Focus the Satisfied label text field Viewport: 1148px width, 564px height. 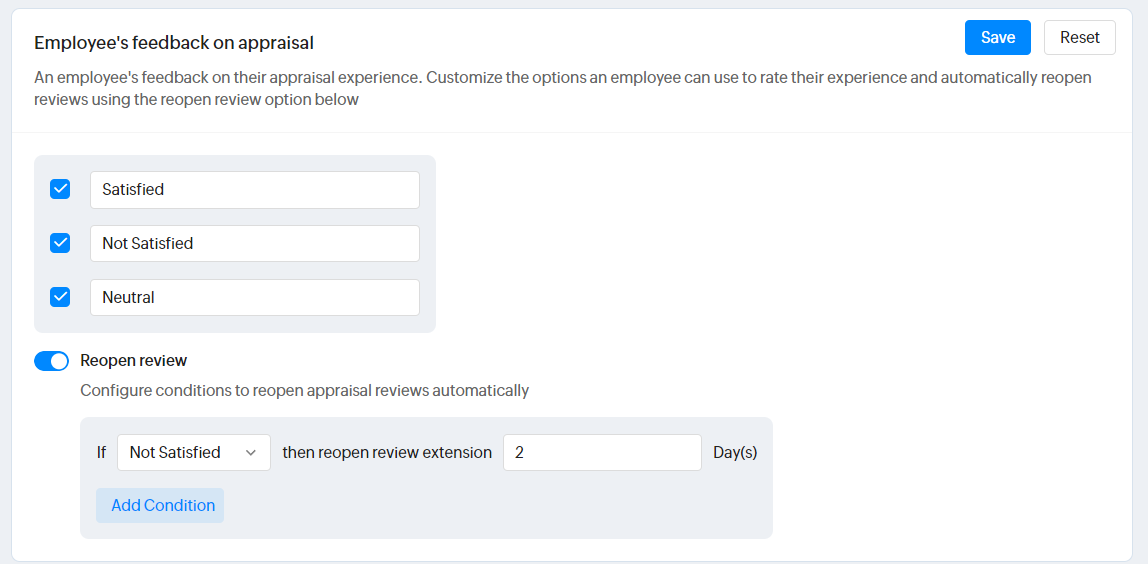pos(254,190)
